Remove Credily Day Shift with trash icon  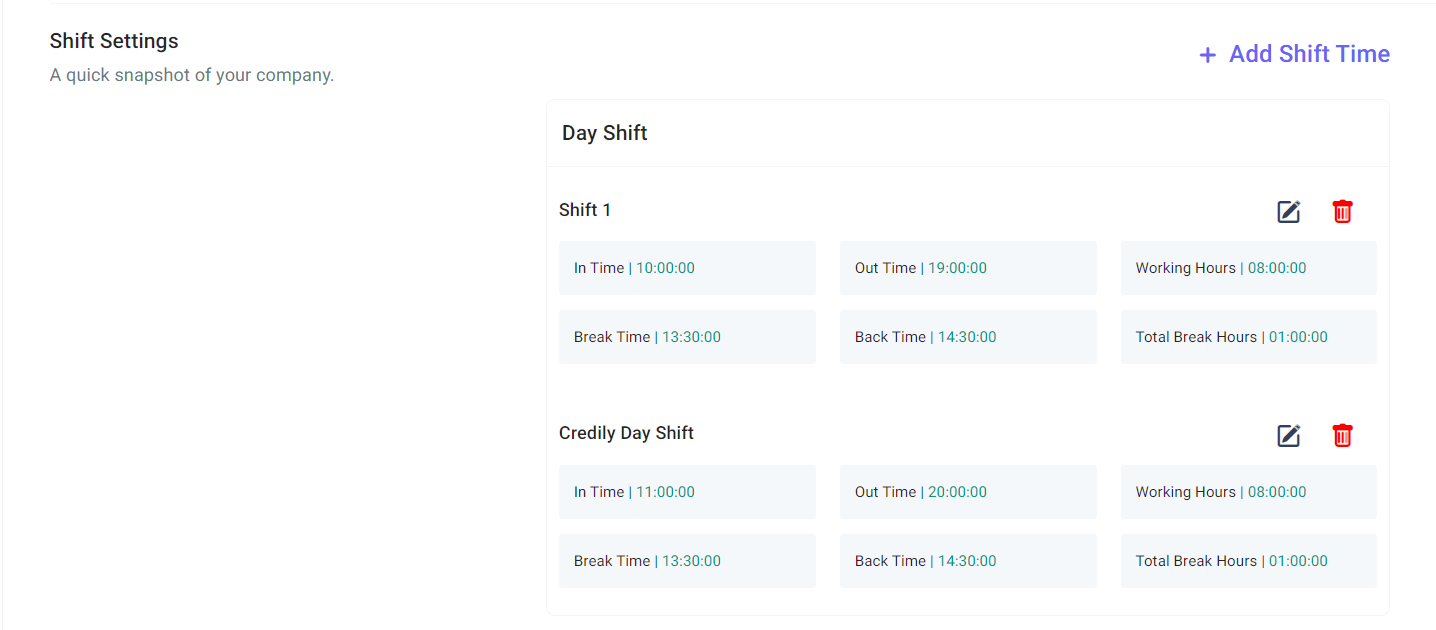tap(1342, 436)
